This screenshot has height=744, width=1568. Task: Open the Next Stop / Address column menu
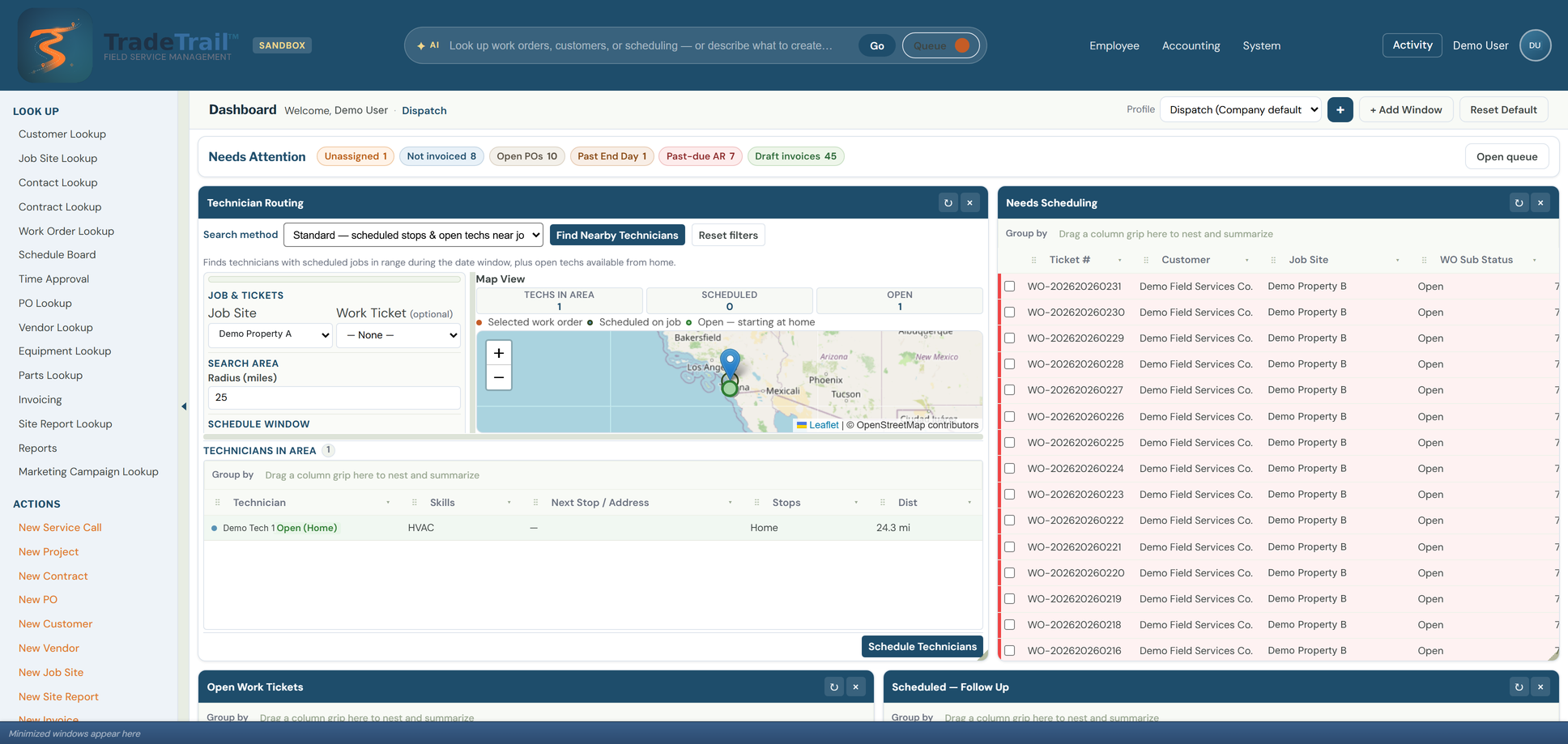point(731,503)
